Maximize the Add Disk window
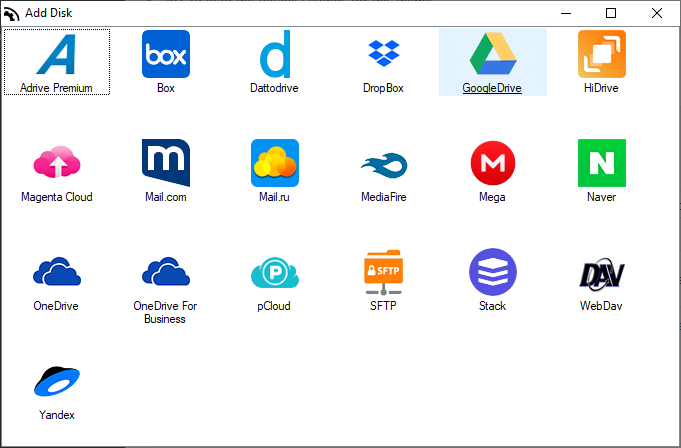The image size is (681, 448). pos(611,13)
